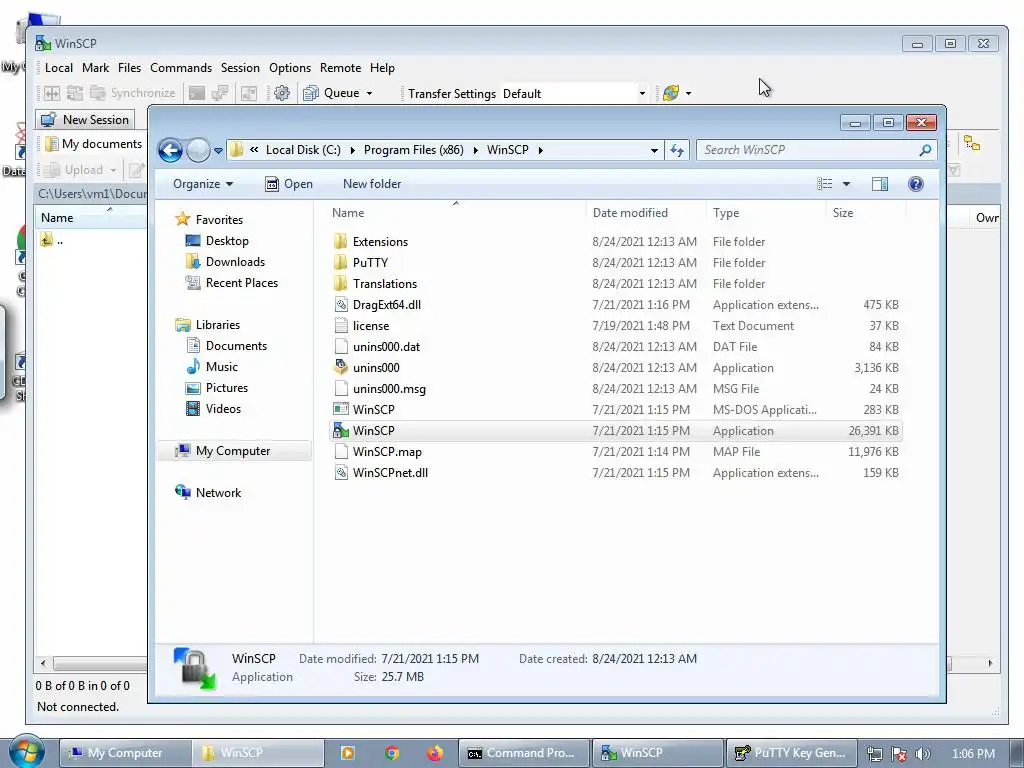Open Firefox from the taskbar

click(x=434, y=753)
